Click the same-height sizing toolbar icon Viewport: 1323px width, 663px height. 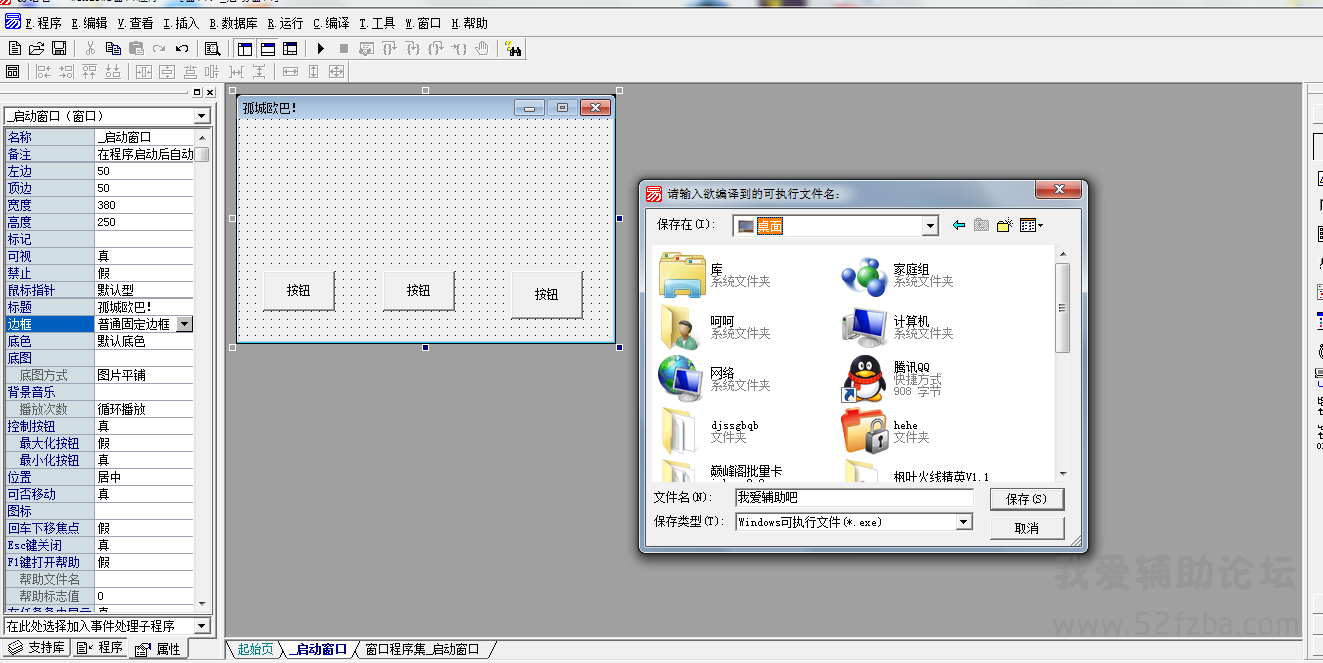tap(313, 71)
